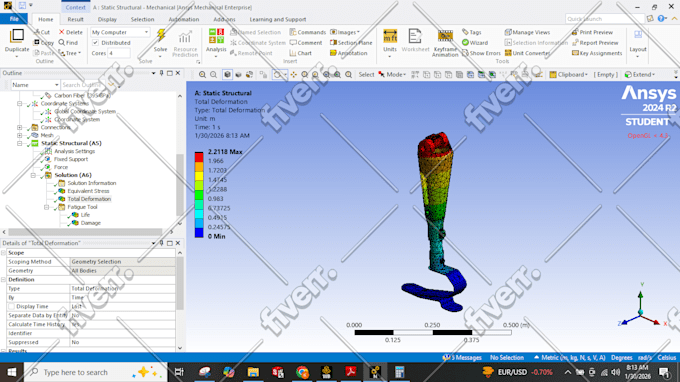Viewport: 680px width, 382px height.
Task: Collapse the Fatigue Tool node
Action: pyautogui.click(x=46, y=207)
